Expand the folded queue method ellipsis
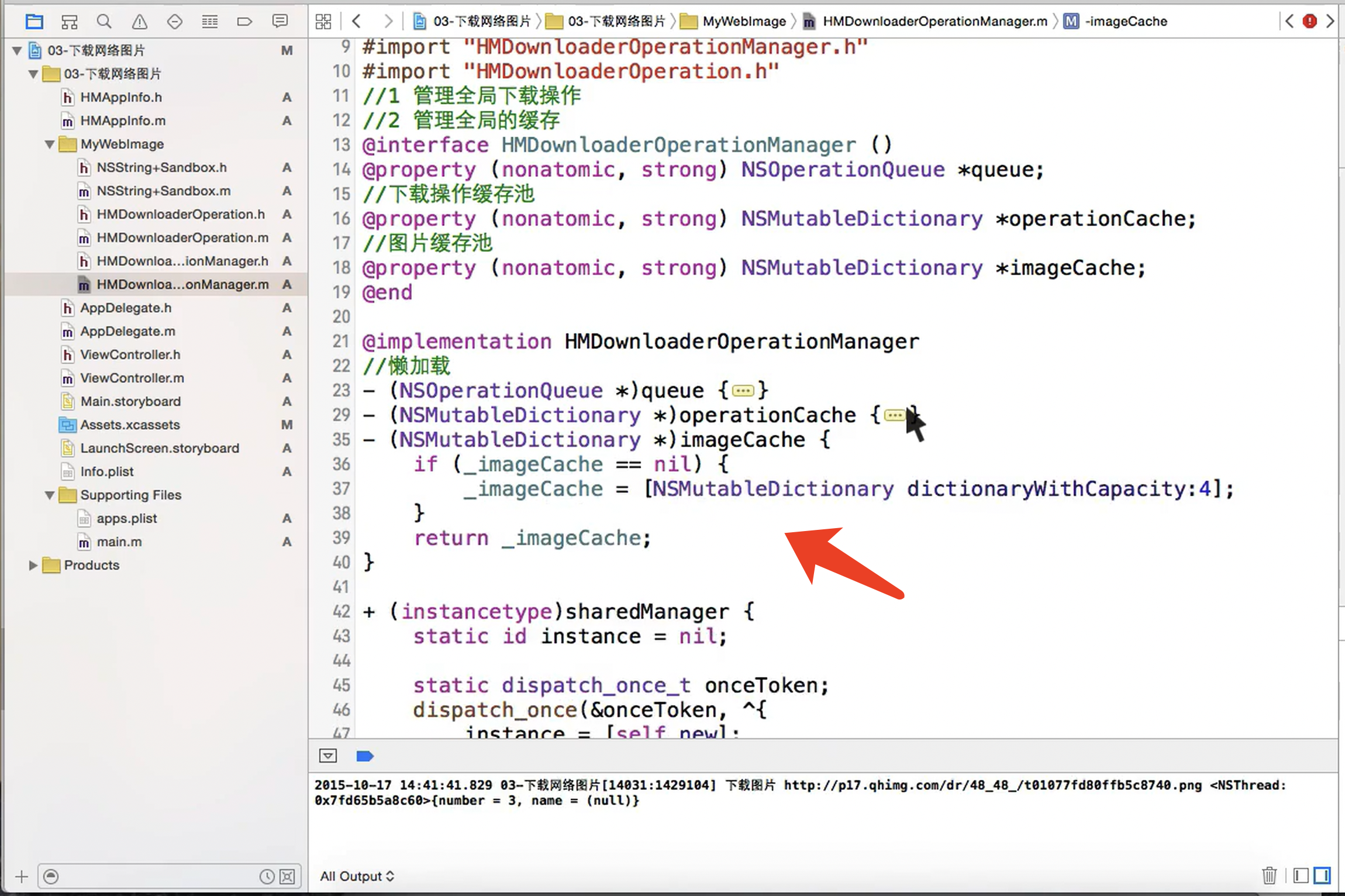1345x896 pixels. [x=743, y=391]
